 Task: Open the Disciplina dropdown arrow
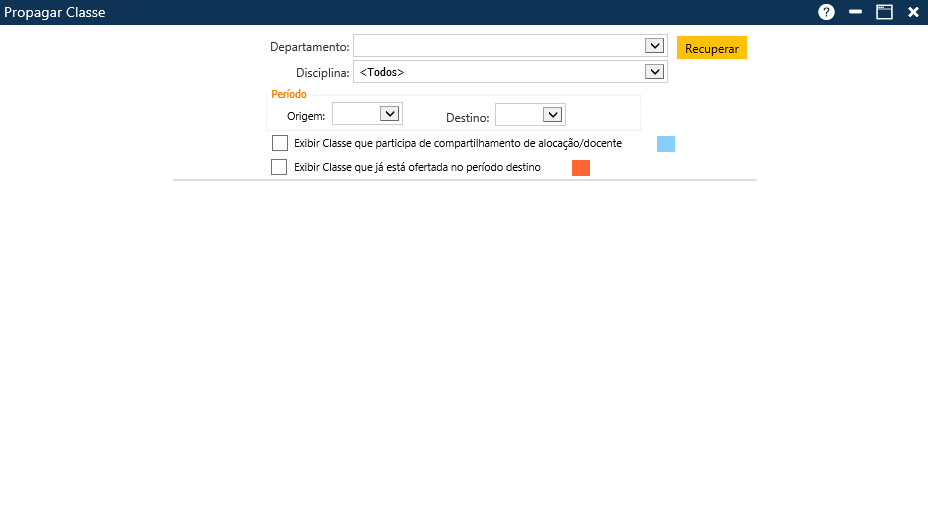654,72
